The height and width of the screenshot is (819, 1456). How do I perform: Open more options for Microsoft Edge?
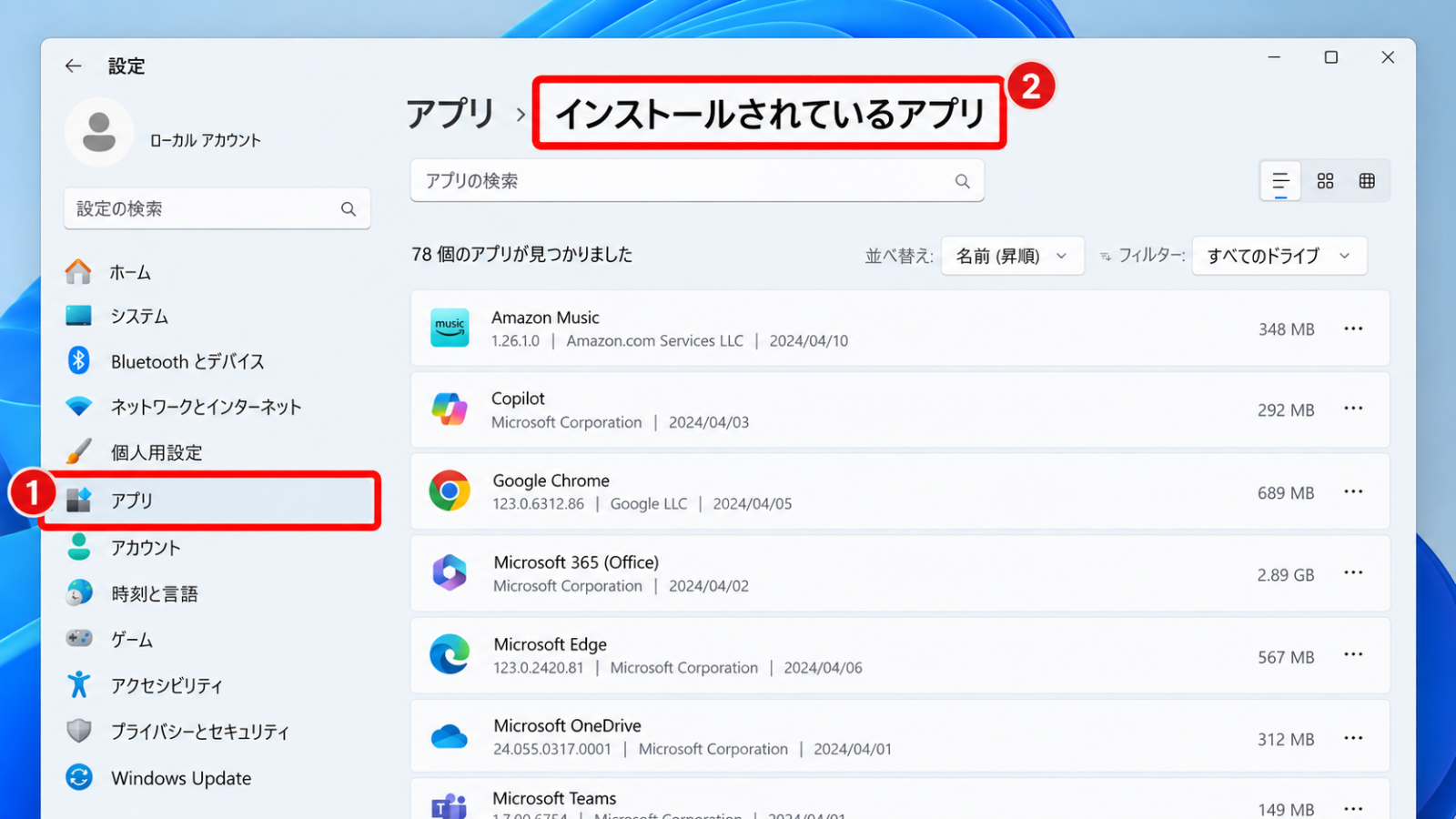pyautogui.click(x=1353, y=654)
